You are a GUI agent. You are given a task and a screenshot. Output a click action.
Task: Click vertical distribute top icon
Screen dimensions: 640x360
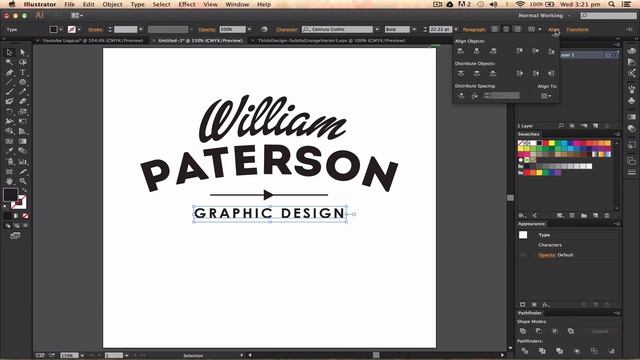pyautogui.click(x=461, y=73)
